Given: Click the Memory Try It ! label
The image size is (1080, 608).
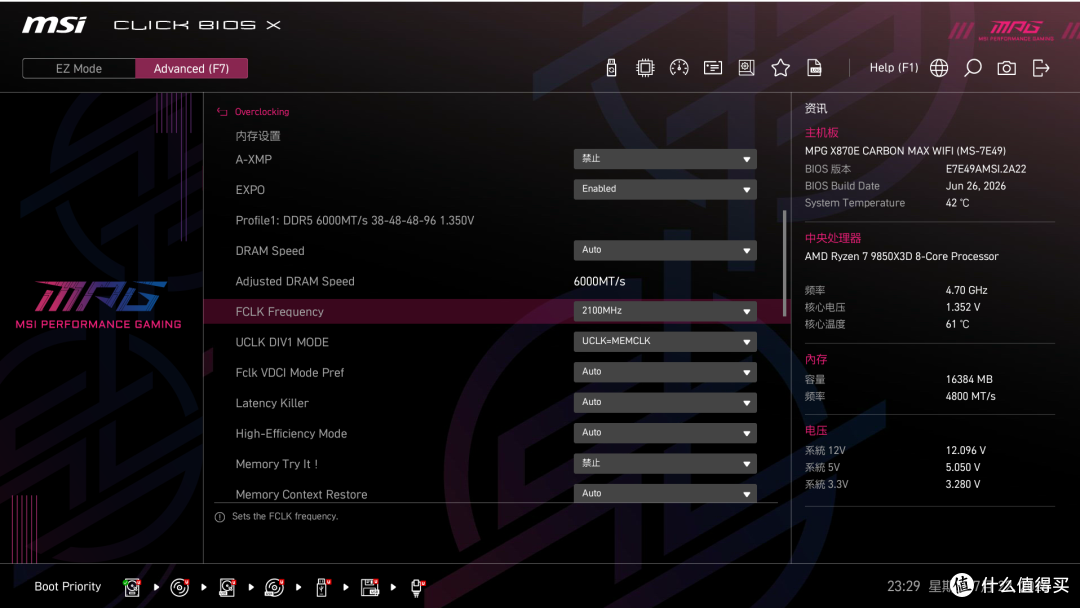Looking at the screenshot, I should [277, 464].
